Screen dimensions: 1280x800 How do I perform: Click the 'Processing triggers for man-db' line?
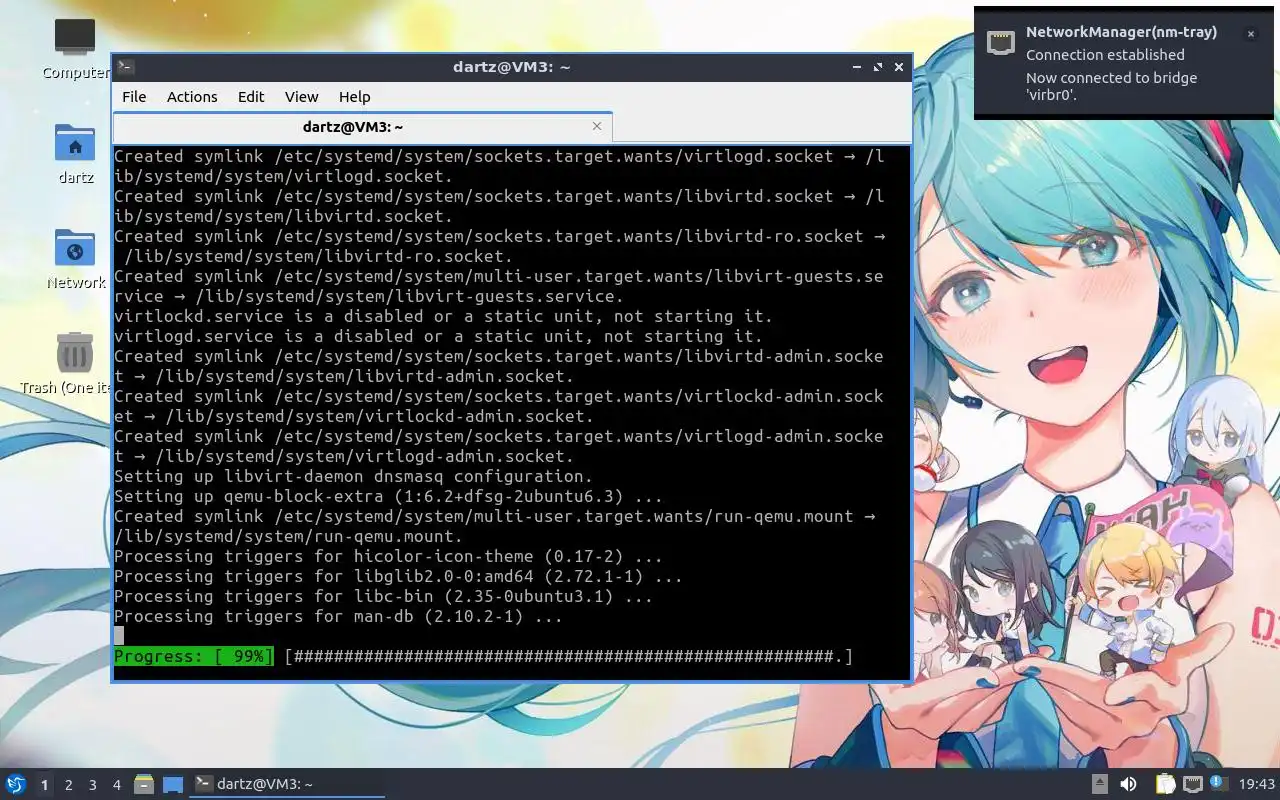coord(338,616)
